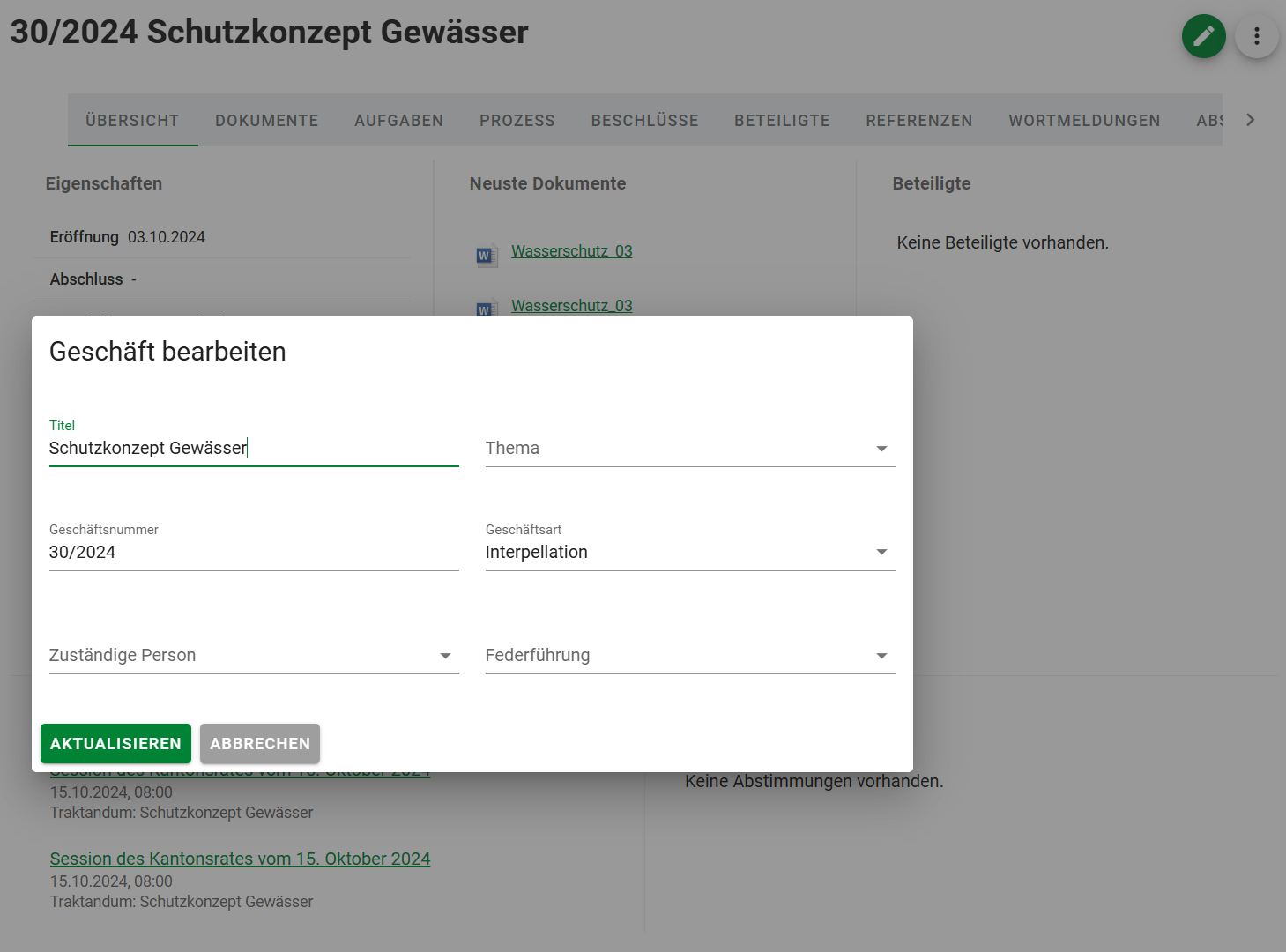The image size is (1286, 952).
Task: Switch to the Dokumente tab
Action: pyautogui.click(x=266, y=121)
